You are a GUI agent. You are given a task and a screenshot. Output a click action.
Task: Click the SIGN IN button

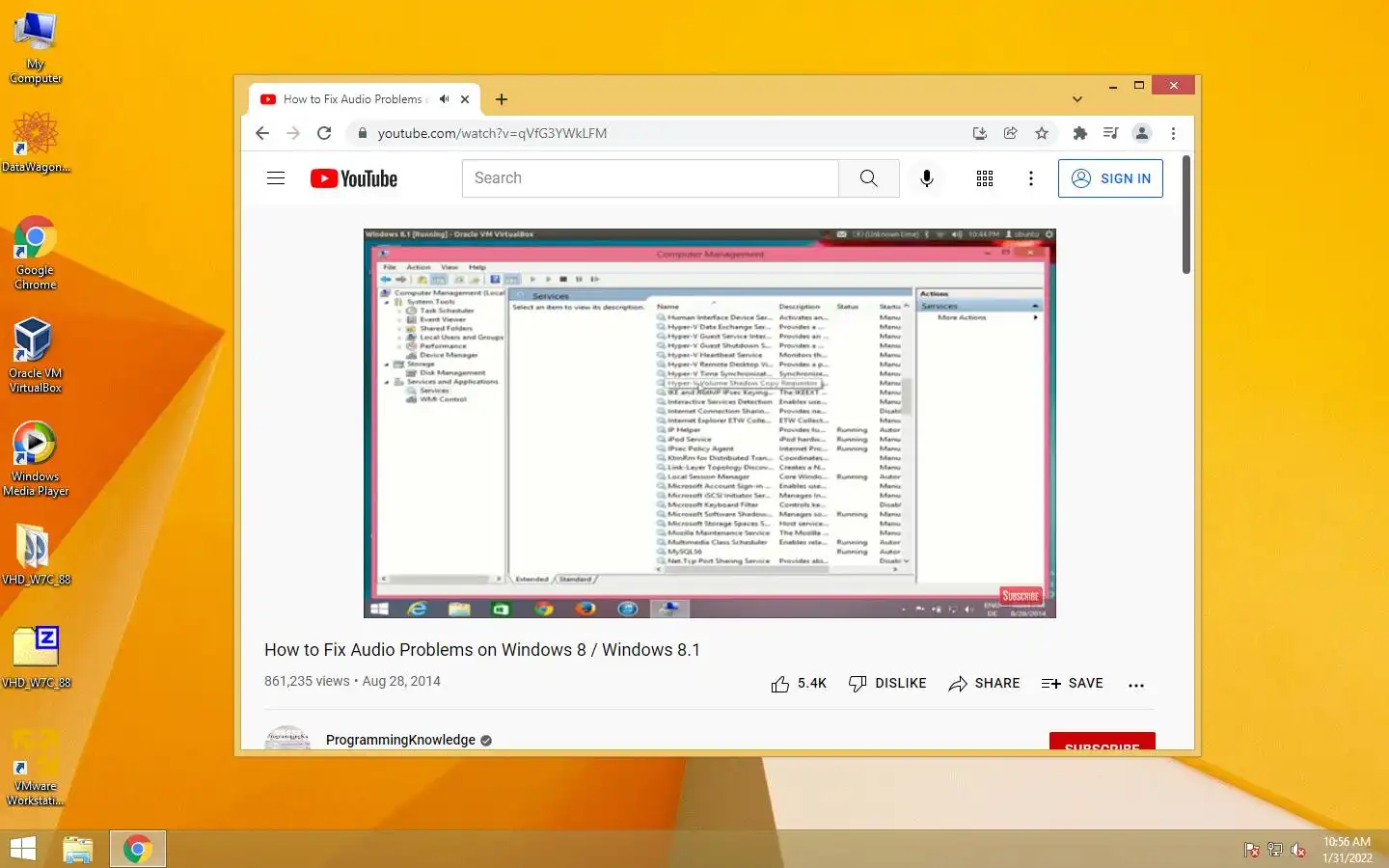click(x=1110, y=178)
